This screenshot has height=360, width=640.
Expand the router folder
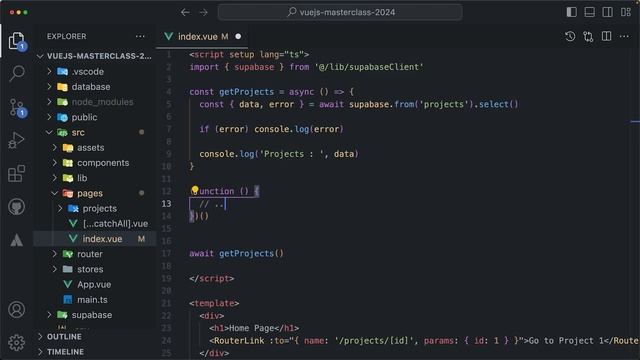(x=95, y=254)
